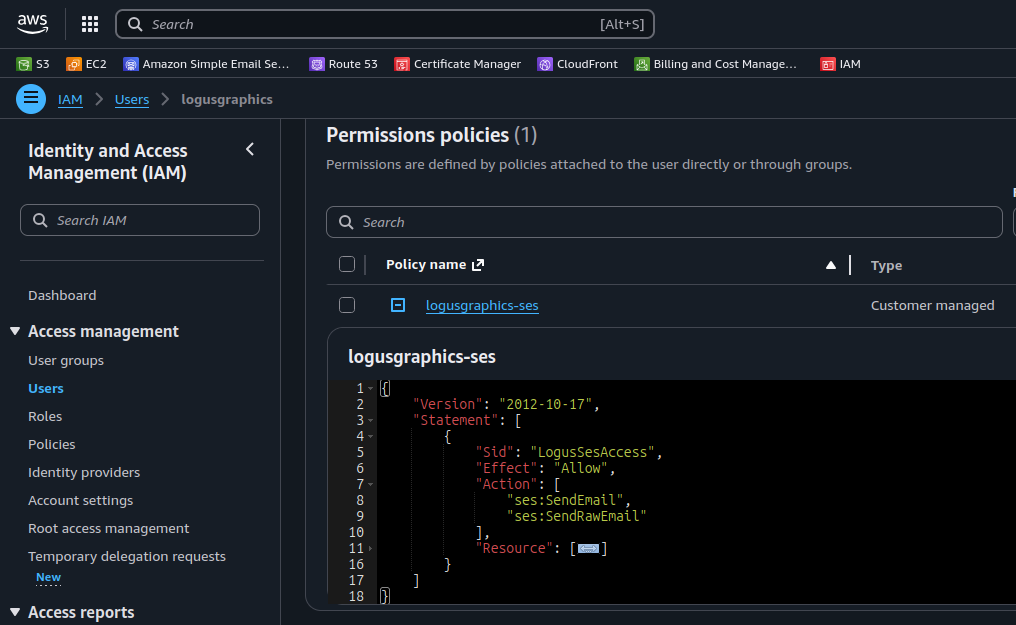Click the Permissions policies heading
1016x625 pixels.
[x=432, y=135]
